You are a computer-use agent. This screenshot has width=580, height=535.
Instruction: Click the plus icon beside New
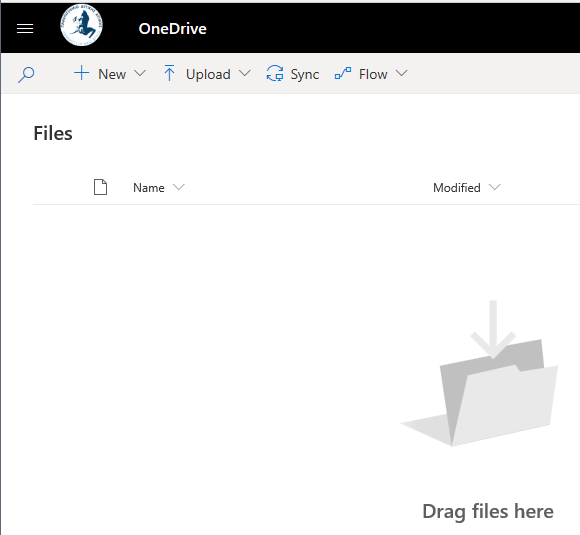(x=81, y=73)
